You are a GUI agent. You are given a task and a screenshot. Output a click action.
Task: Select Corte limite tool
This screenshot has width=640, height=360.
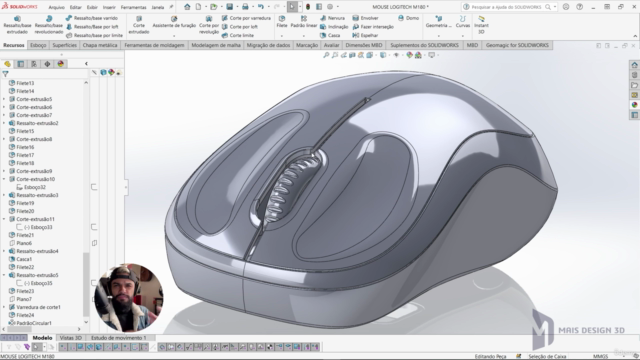click(x=238, y=35)
